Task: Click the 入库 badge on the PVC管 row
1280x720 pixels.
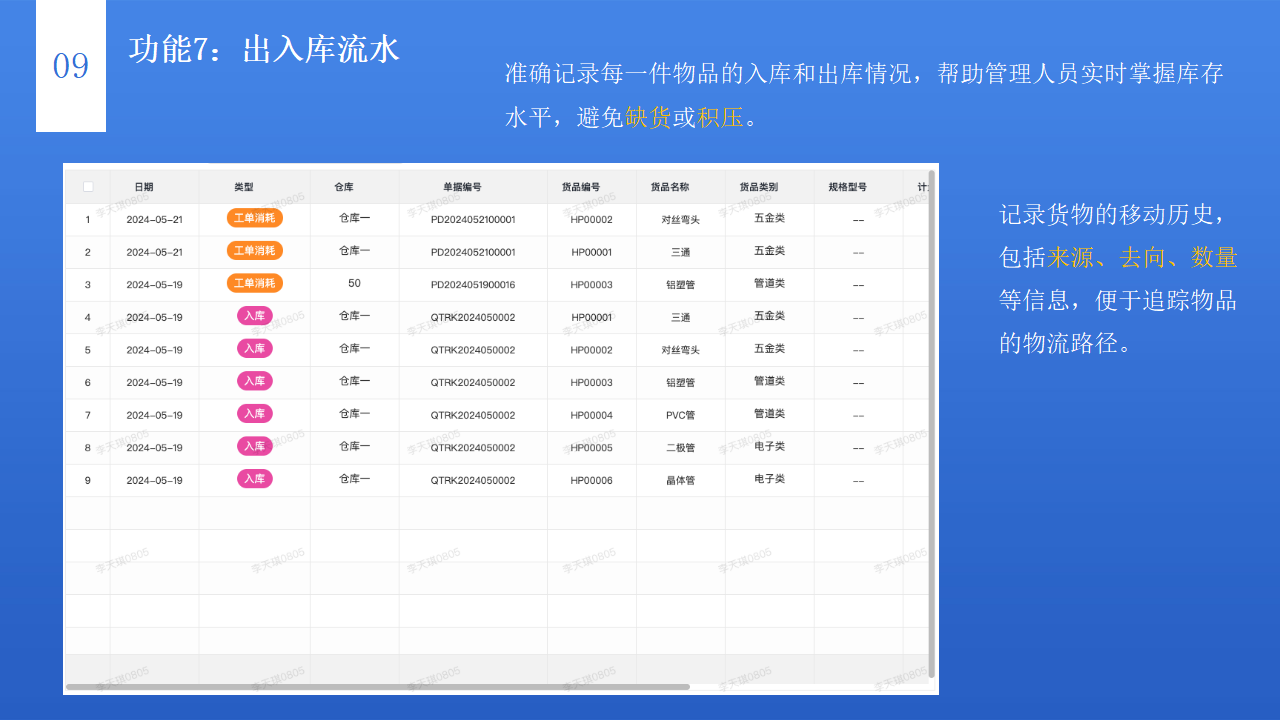Action: tap(254, 413)
